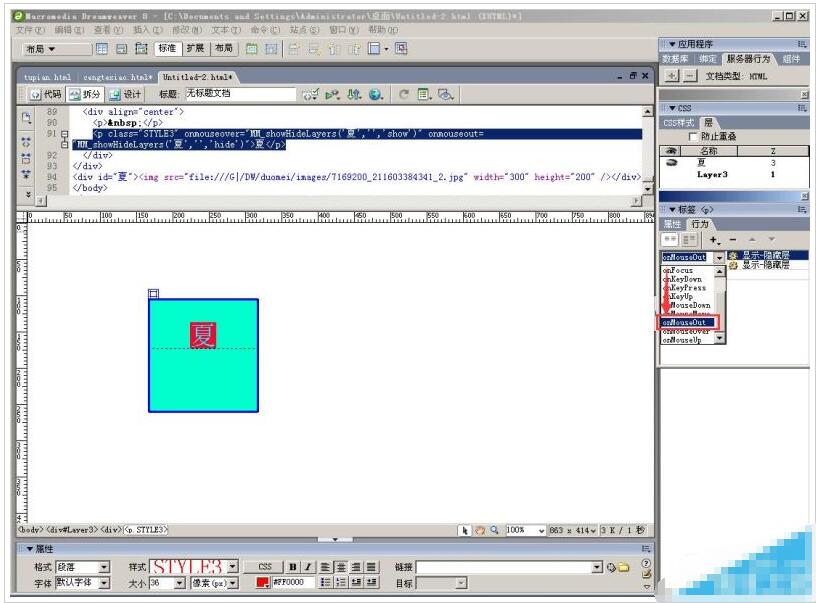
Task: Click the CSS button in the properties panel
Action: [265, 567]
